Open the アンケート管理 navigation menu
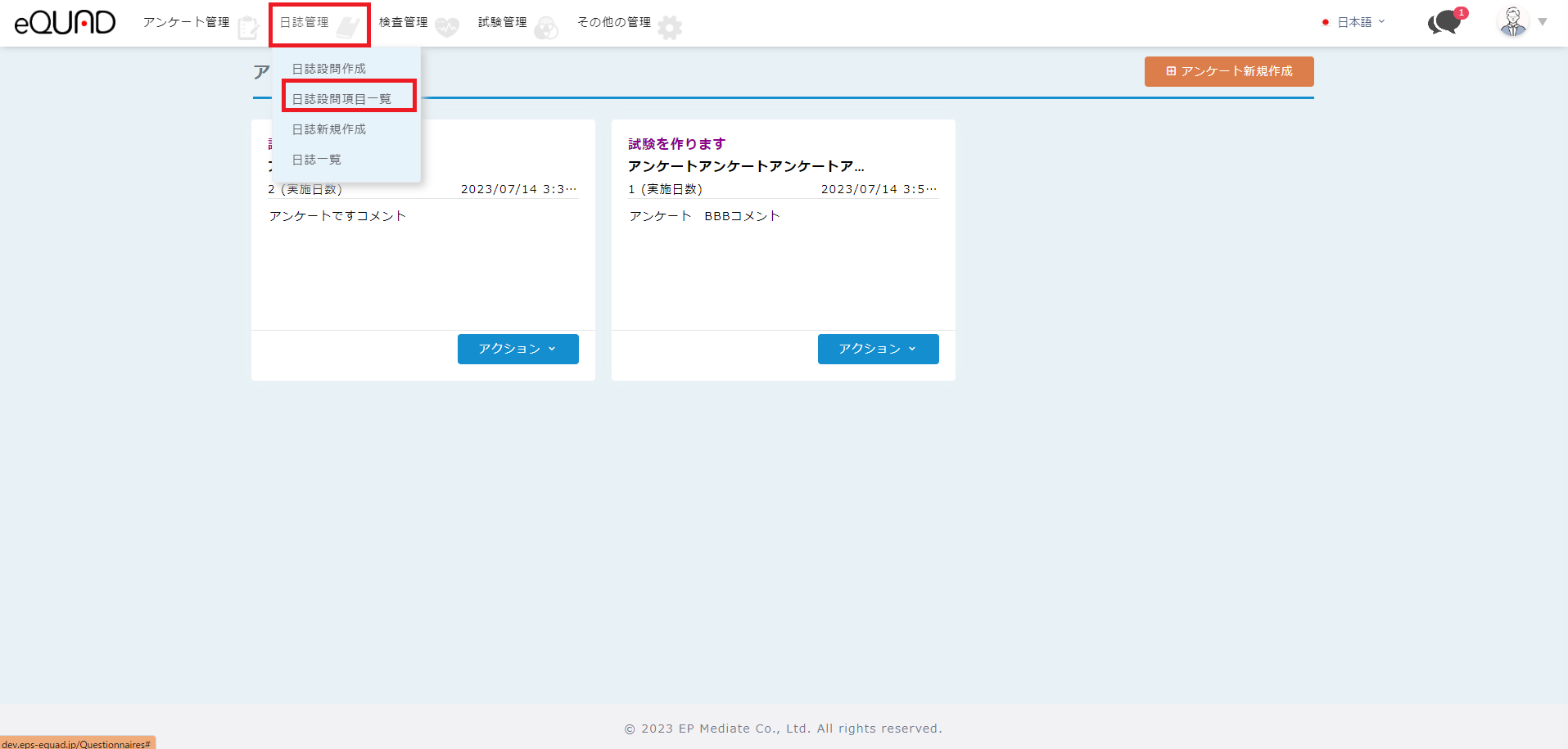The width and height of the screenshot is (1568, 749). point(187,22)
